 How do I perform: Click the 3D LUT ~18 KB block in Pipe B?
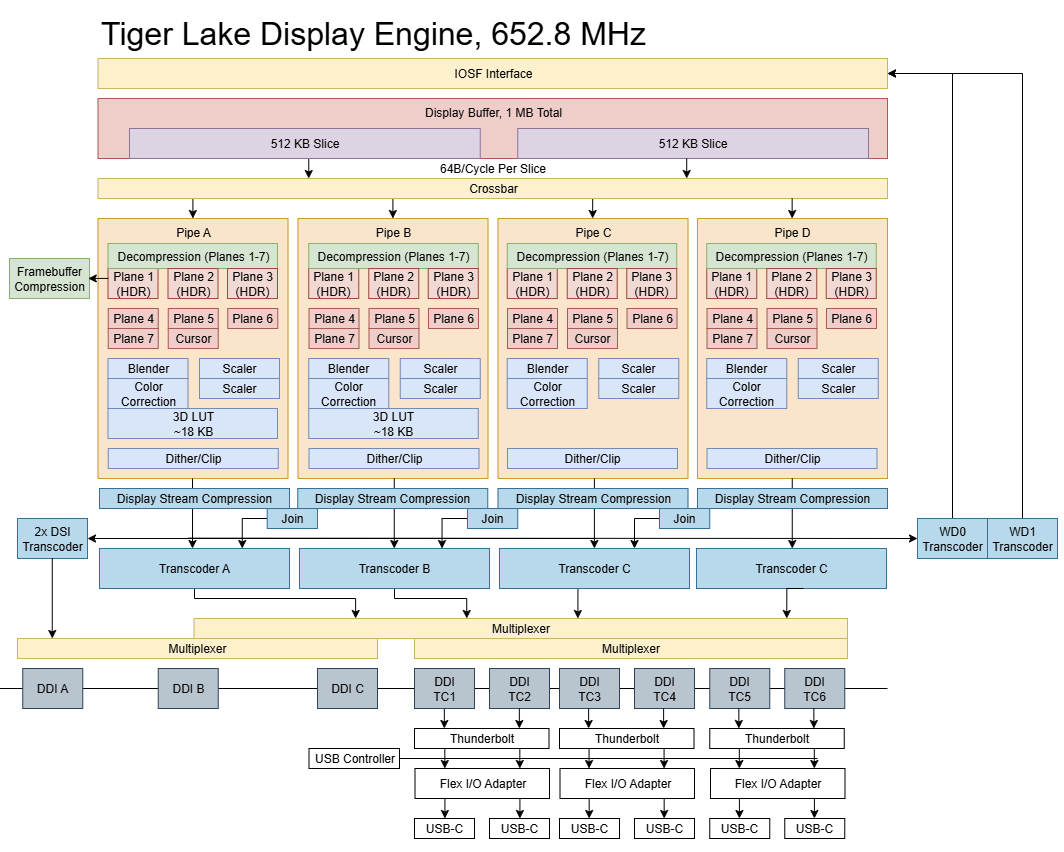pos(394,423)
